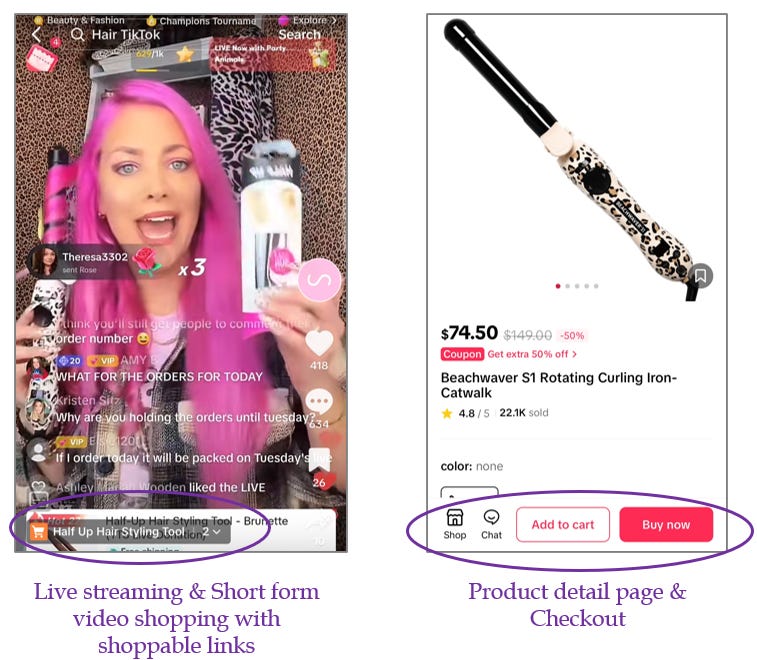Click the Add to cart button
757x660 pixels.
(563, 524)
